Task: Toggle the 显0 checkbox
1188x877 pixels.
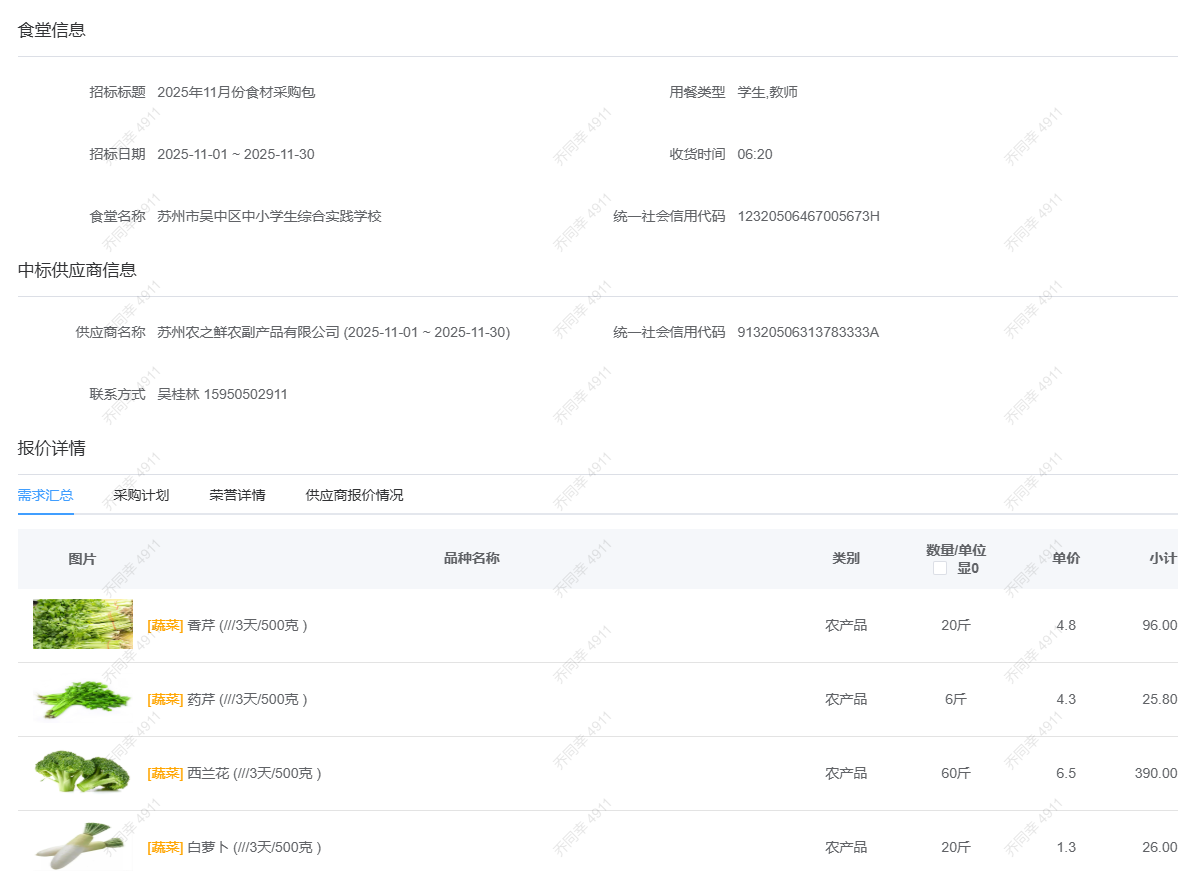Action: click(x=940, y=568)
